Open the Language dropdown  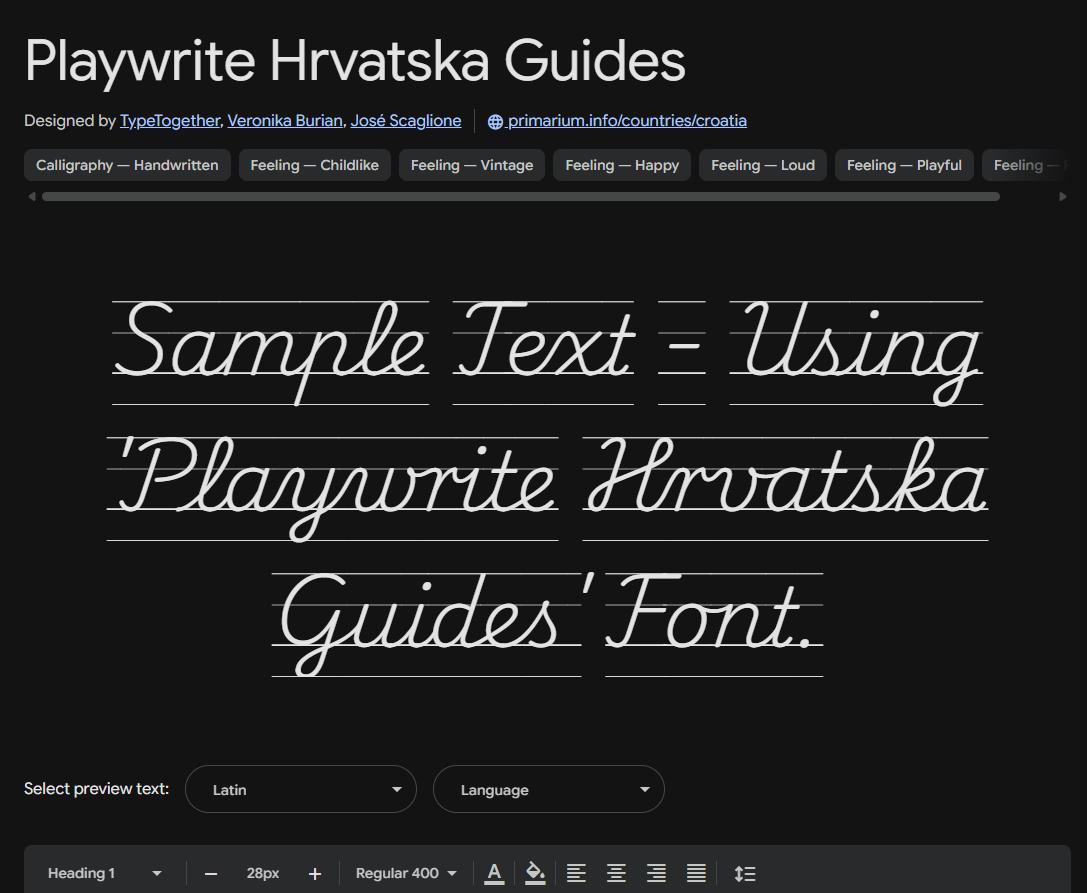[548, 789]
